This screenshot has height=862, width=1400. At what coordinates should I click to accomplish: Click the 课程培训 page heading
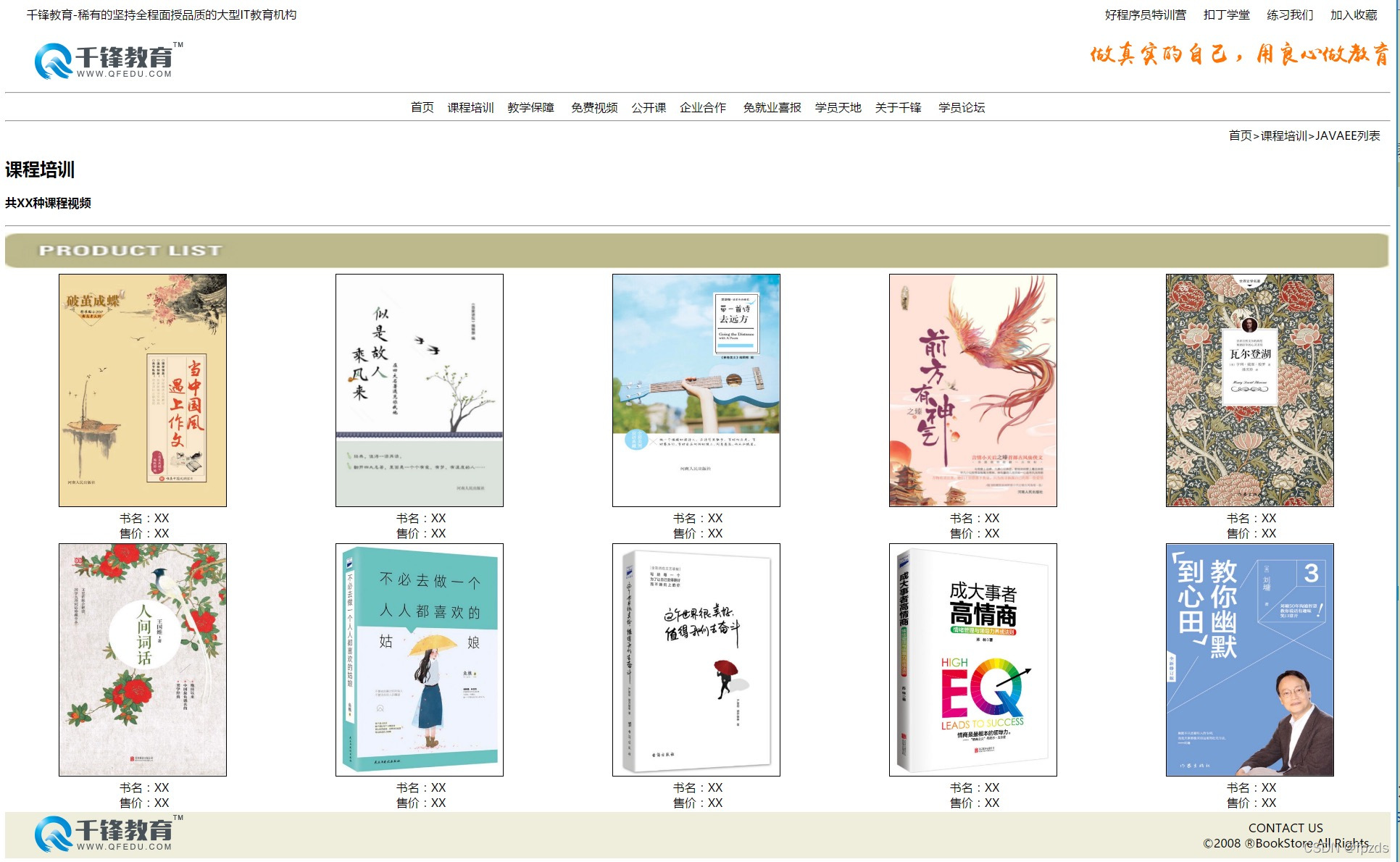point(40,170)
